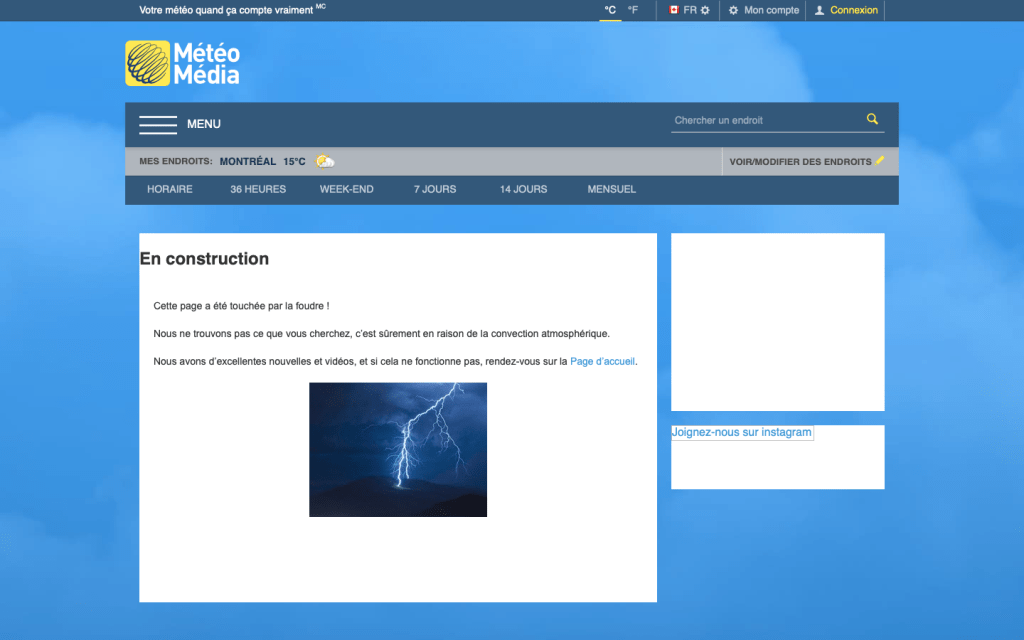Click the yellow pencil edit icon
Viewport: 1024px width, 640px height.
tap(880, 160)
